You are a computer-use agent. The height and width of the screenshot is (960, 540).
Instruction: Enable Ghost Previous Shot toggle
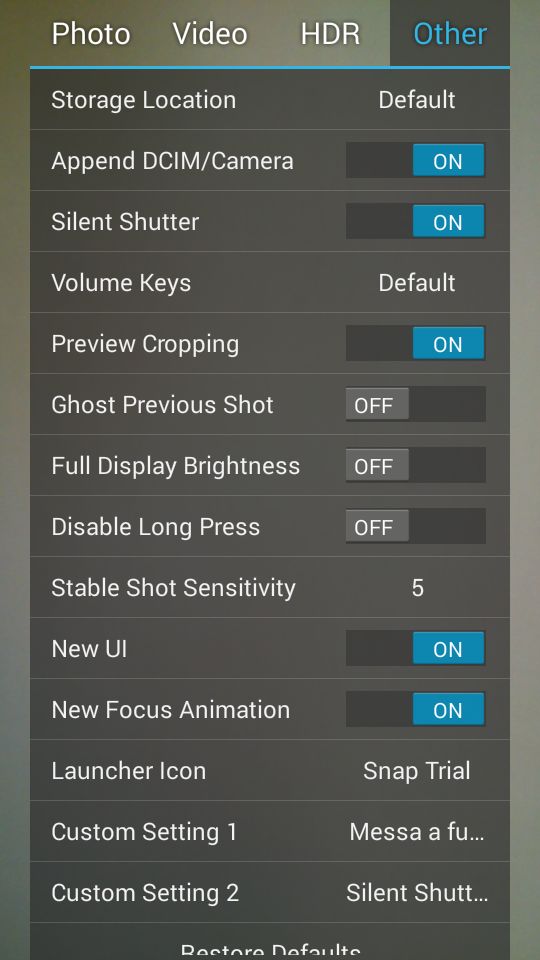pyautogui.click(x=416, y=404)
